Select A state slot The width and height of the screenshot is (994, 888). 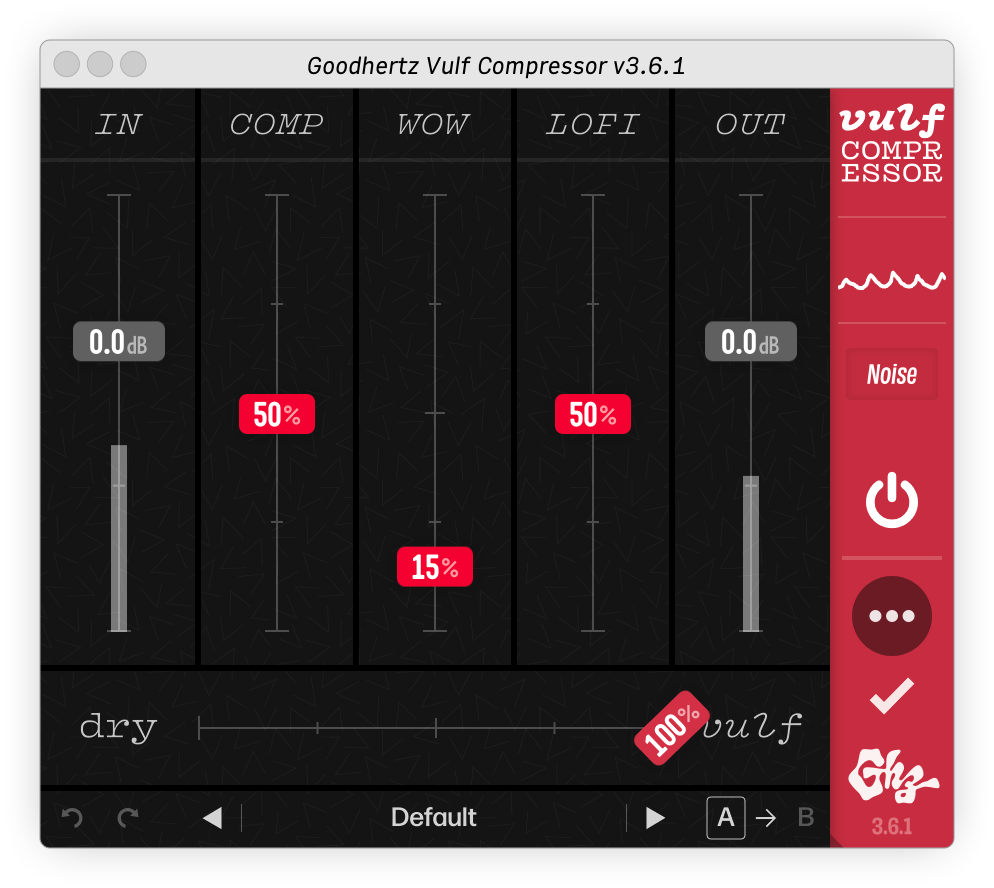point(726,818)
